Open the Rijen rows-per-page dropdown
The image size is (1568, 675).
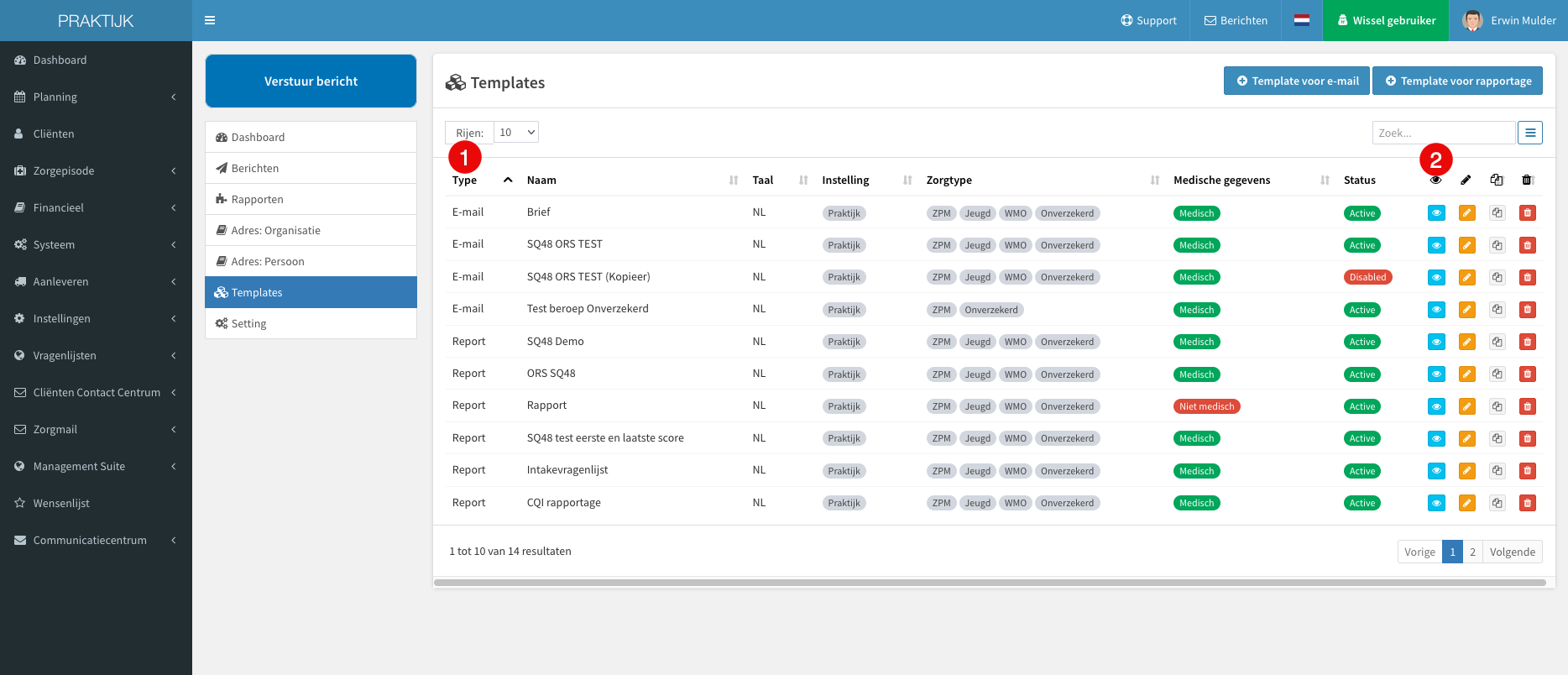click(x=516, y=132)
